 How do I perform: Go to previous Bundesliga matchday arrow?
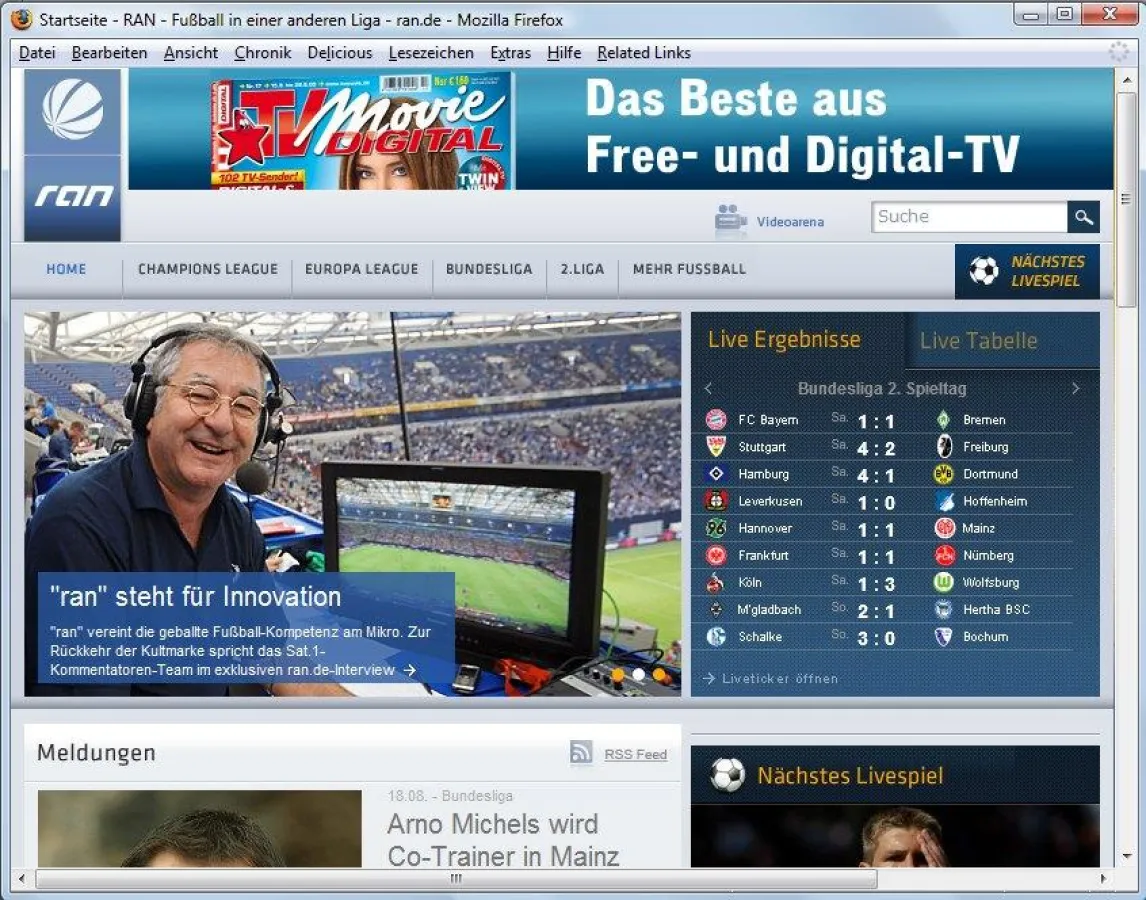(x=708, y=388)
